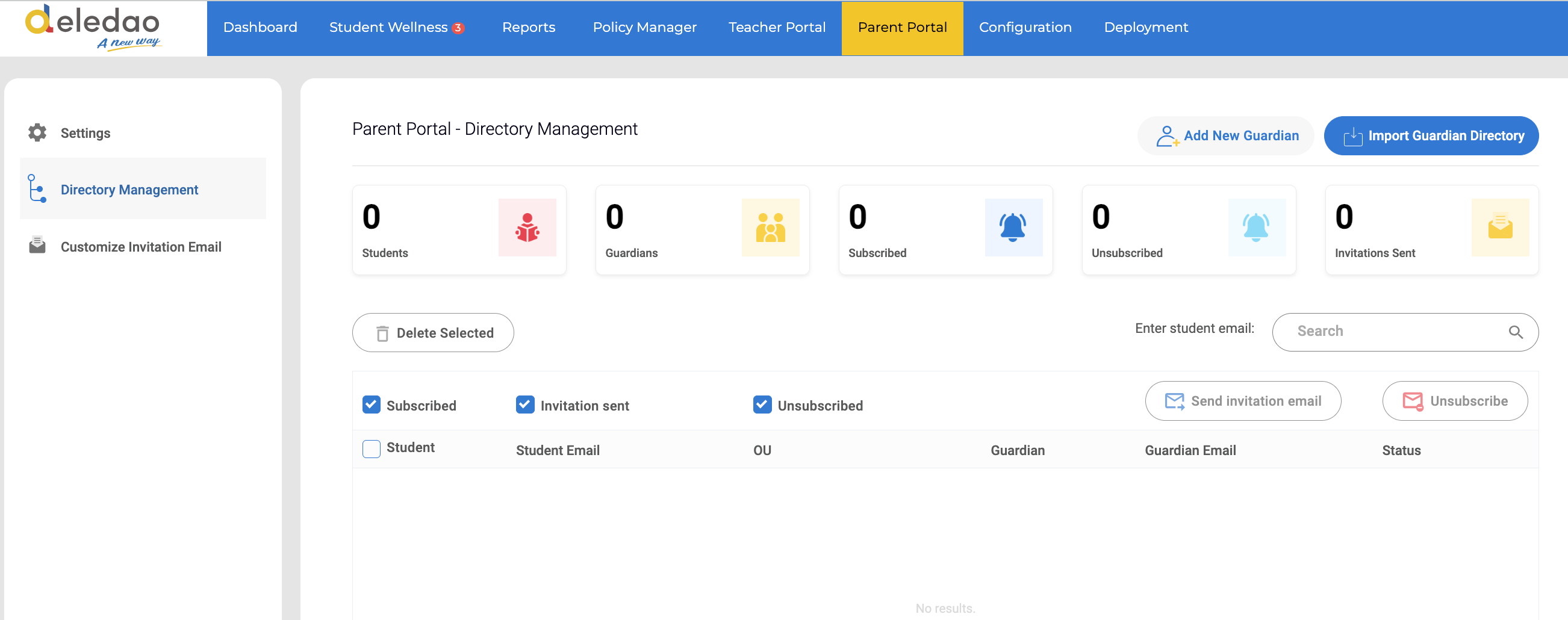Click the Send invitation email envelope icon
This screenshot has width=1568, height=620.
[1174, 401]
